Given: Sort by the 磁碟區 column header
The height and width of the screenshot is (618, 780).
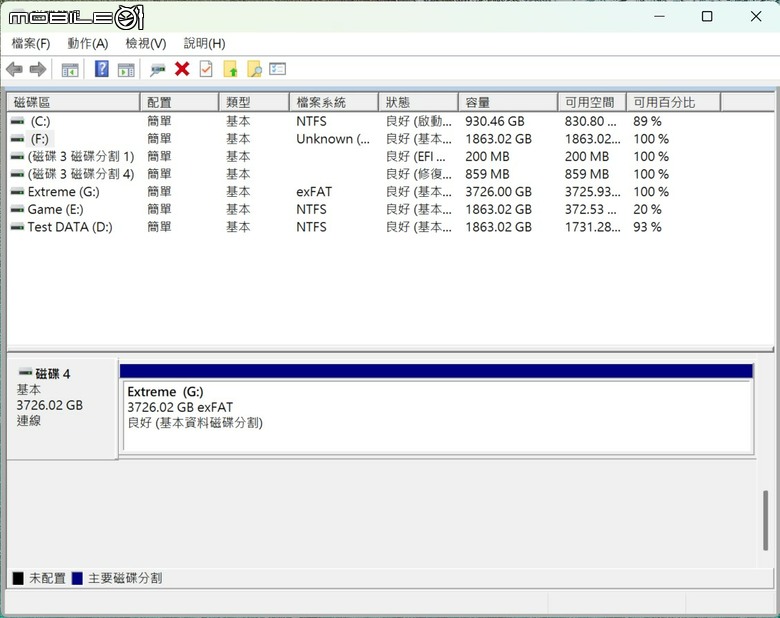Looking at the screenshot, I should click(73, 103).
